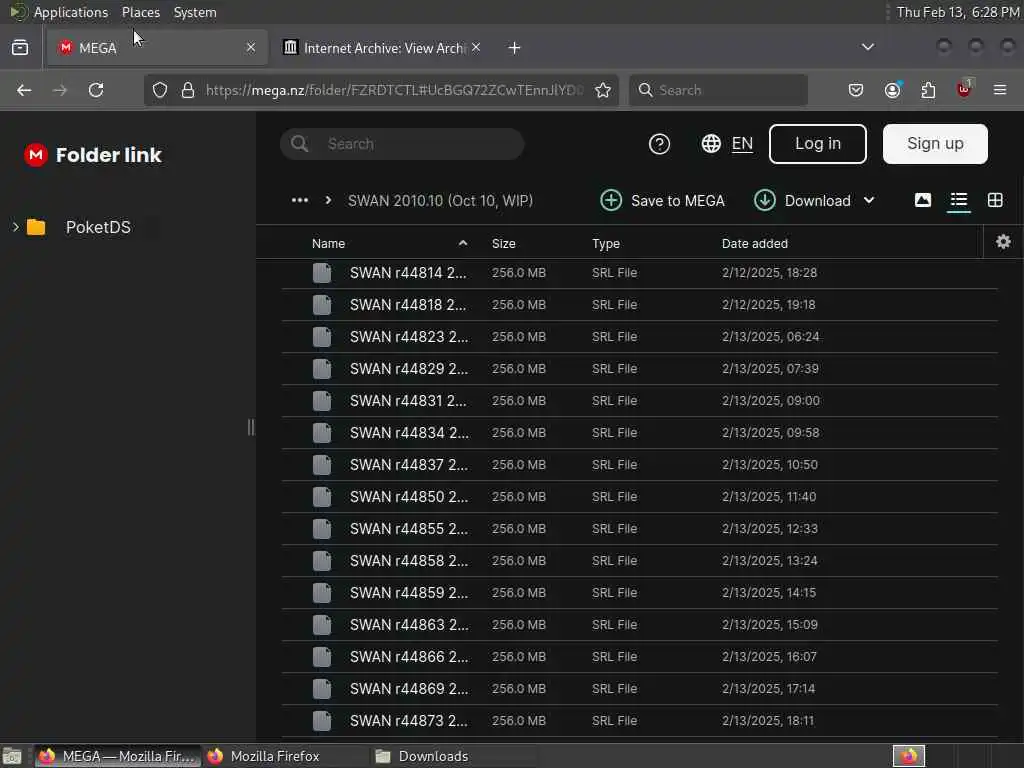Image resolution: width=1024 pixels, height=768 pixels.
Task: Select file SWAN r44866 2...
Action: 639,657
